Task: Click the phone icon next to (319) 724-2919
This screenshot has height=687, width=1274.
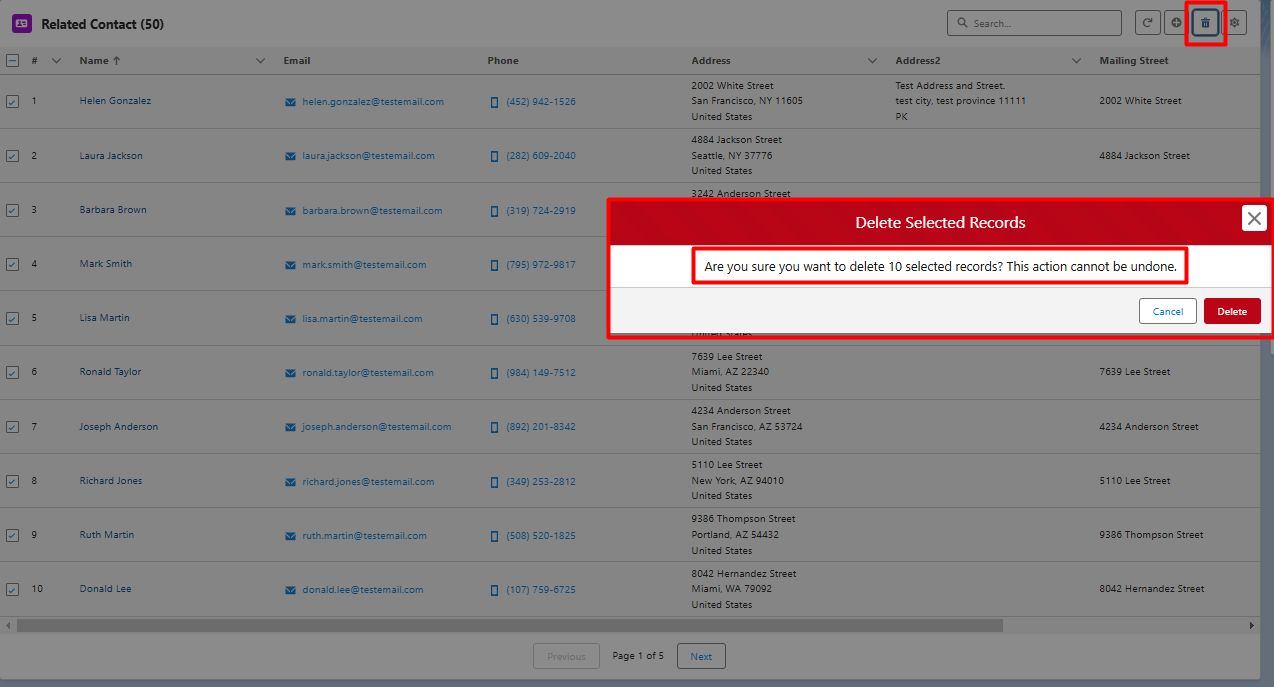Action: click(494, 211)
